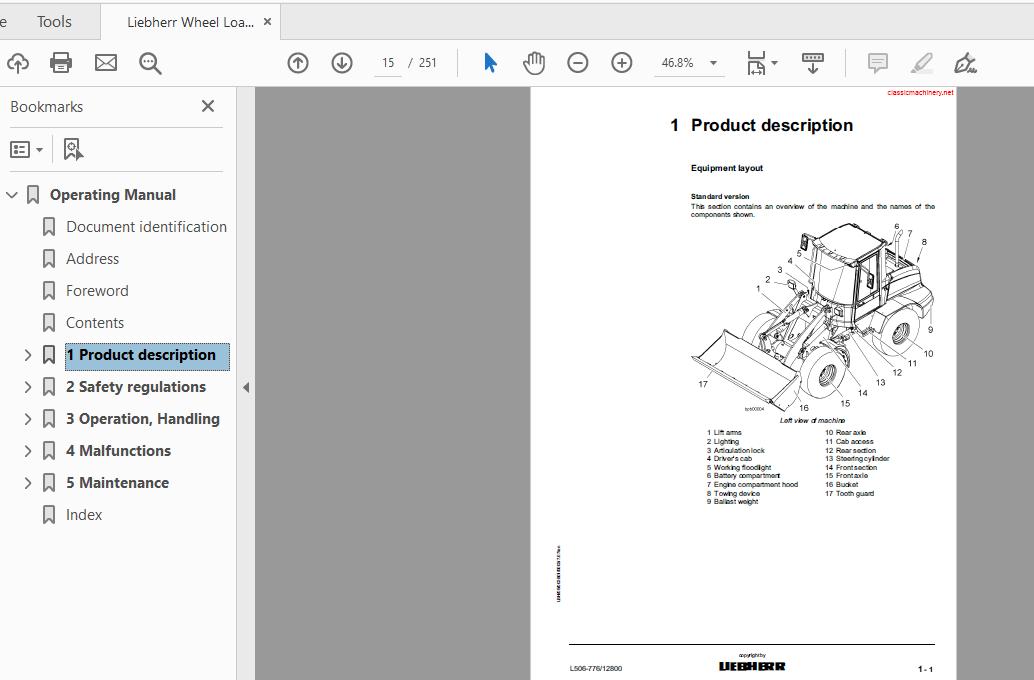The image size is (1034, 680).
Task: Click the email attachment icon
Action: click(x=105, y=62)
